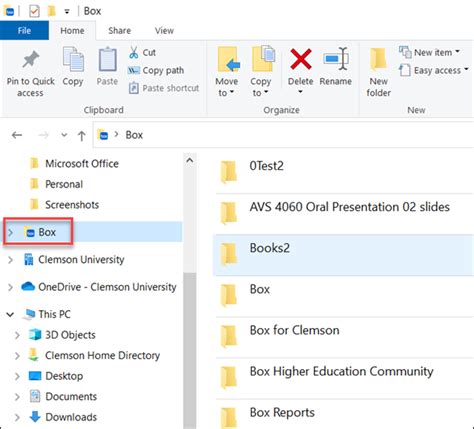Click the Properties quick access toolbar icon
Screen dimensions: 474x429
click(34, 11)
